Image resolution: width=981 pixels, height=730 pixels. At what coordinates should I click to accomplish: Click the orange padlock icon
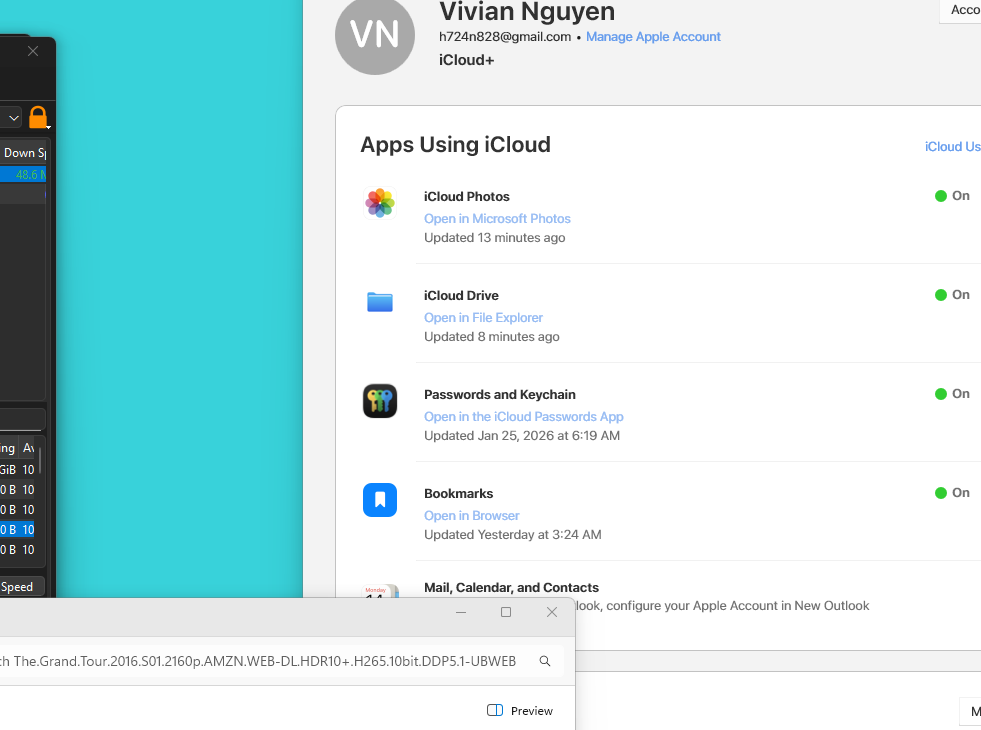(38, 118)
